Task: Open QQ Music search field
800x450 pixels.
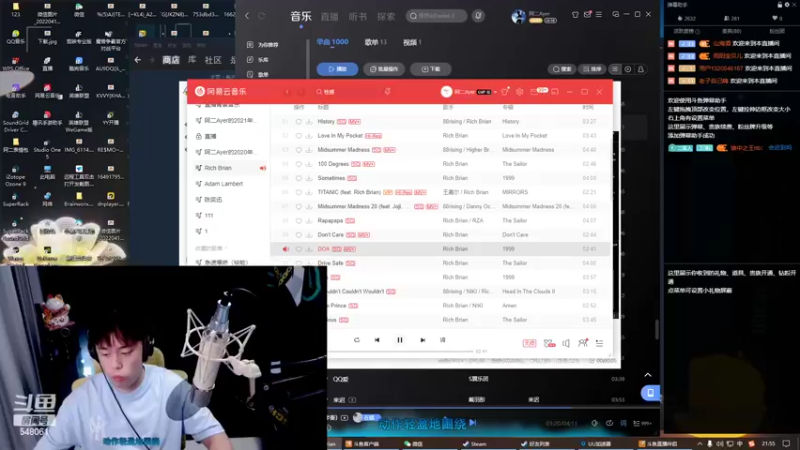Action: tap(436, 16)
